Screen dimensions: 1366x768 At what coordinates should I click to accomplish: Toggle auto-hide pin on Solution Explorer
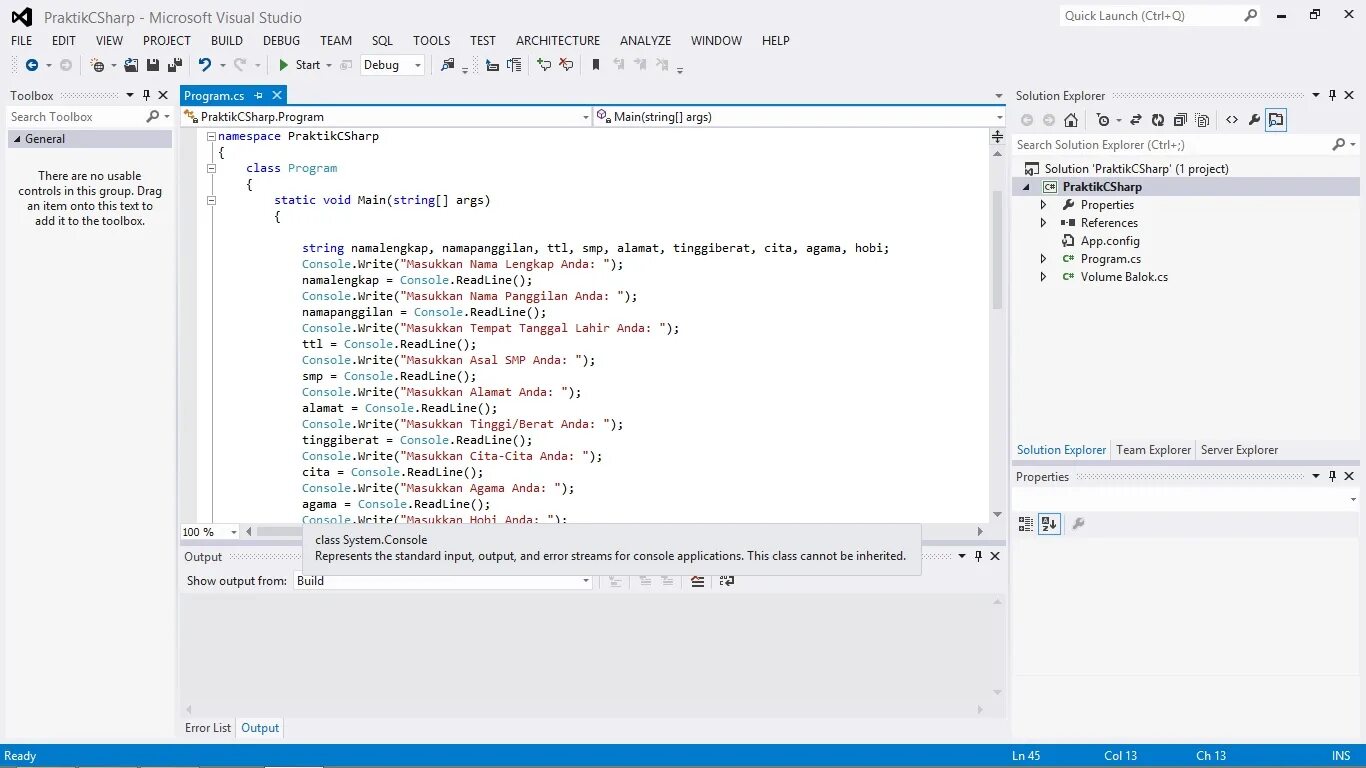click(x=1332, y=96)
